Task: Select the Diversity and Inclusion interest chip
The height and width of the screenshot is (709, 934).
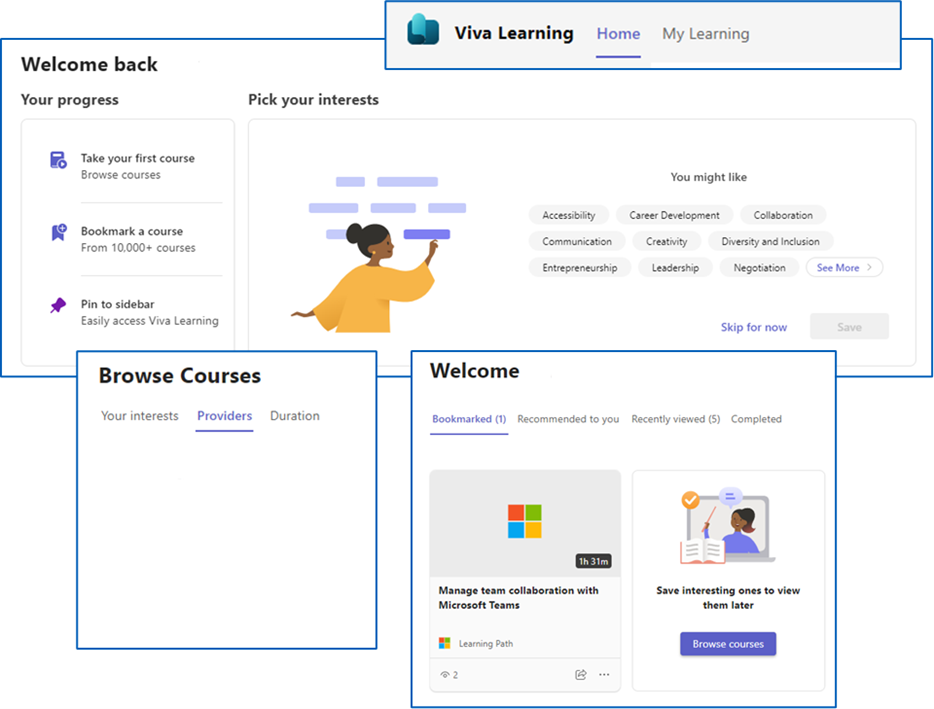Action: [x=770, y=241]
